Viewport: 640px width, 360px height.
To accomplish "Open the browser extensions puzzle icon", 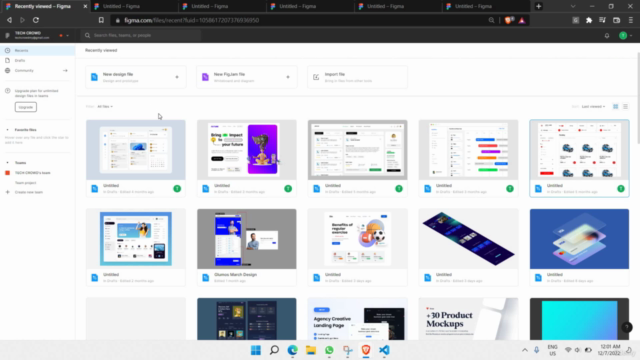I will point(589,20).
